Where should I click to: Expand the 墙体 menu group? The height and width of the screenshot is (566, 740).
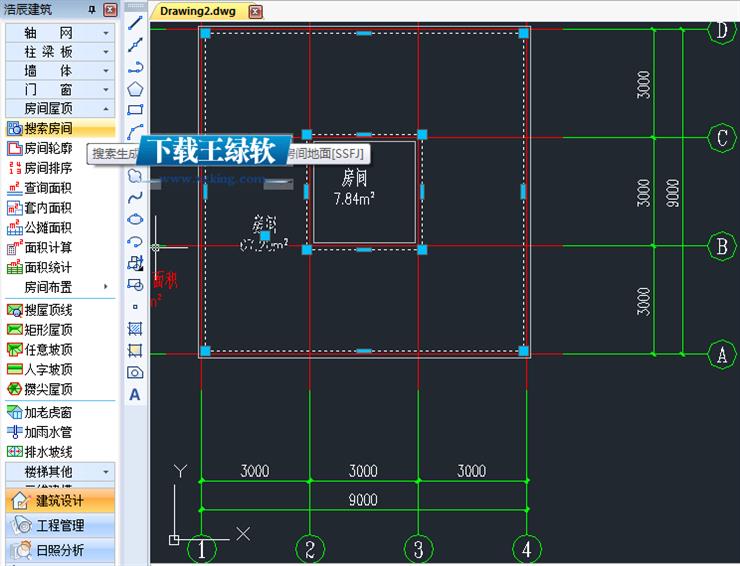pyautogui.click(x=60, y=70)
